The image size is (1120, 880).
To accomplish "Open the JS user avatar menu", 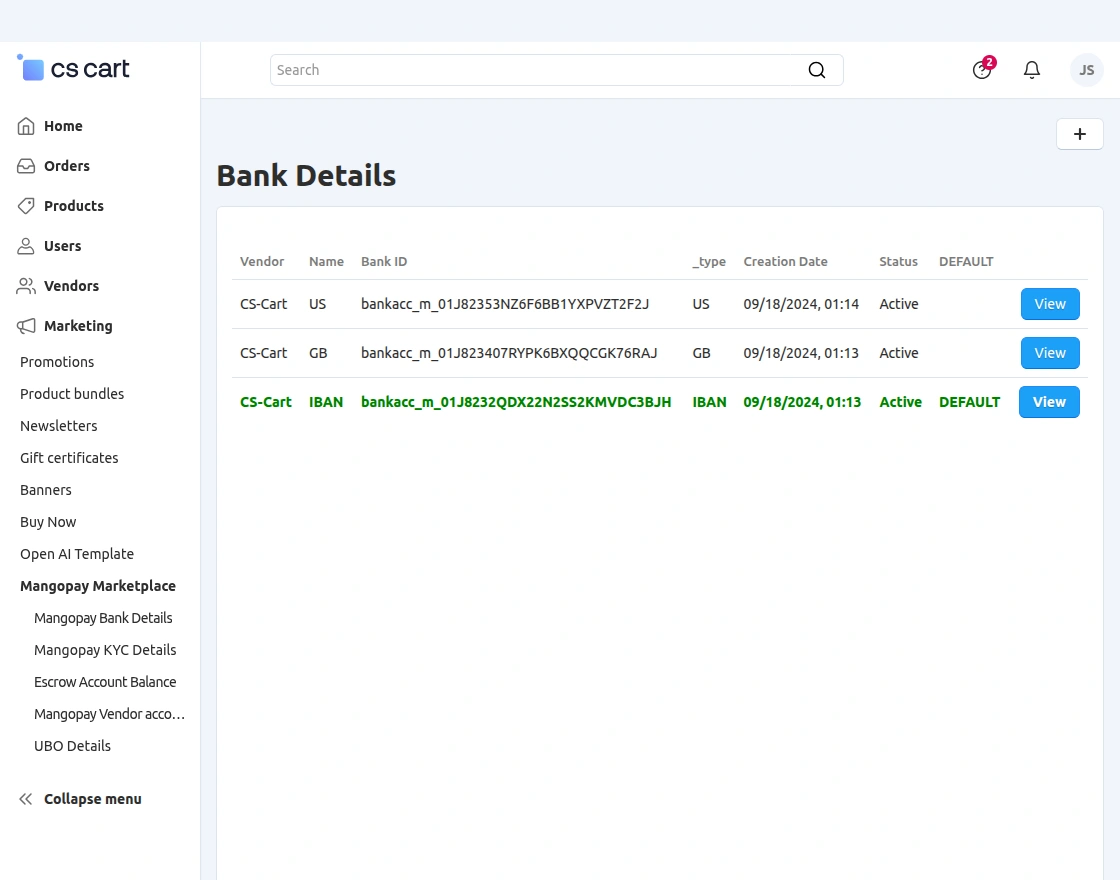I will [1086, 70].
